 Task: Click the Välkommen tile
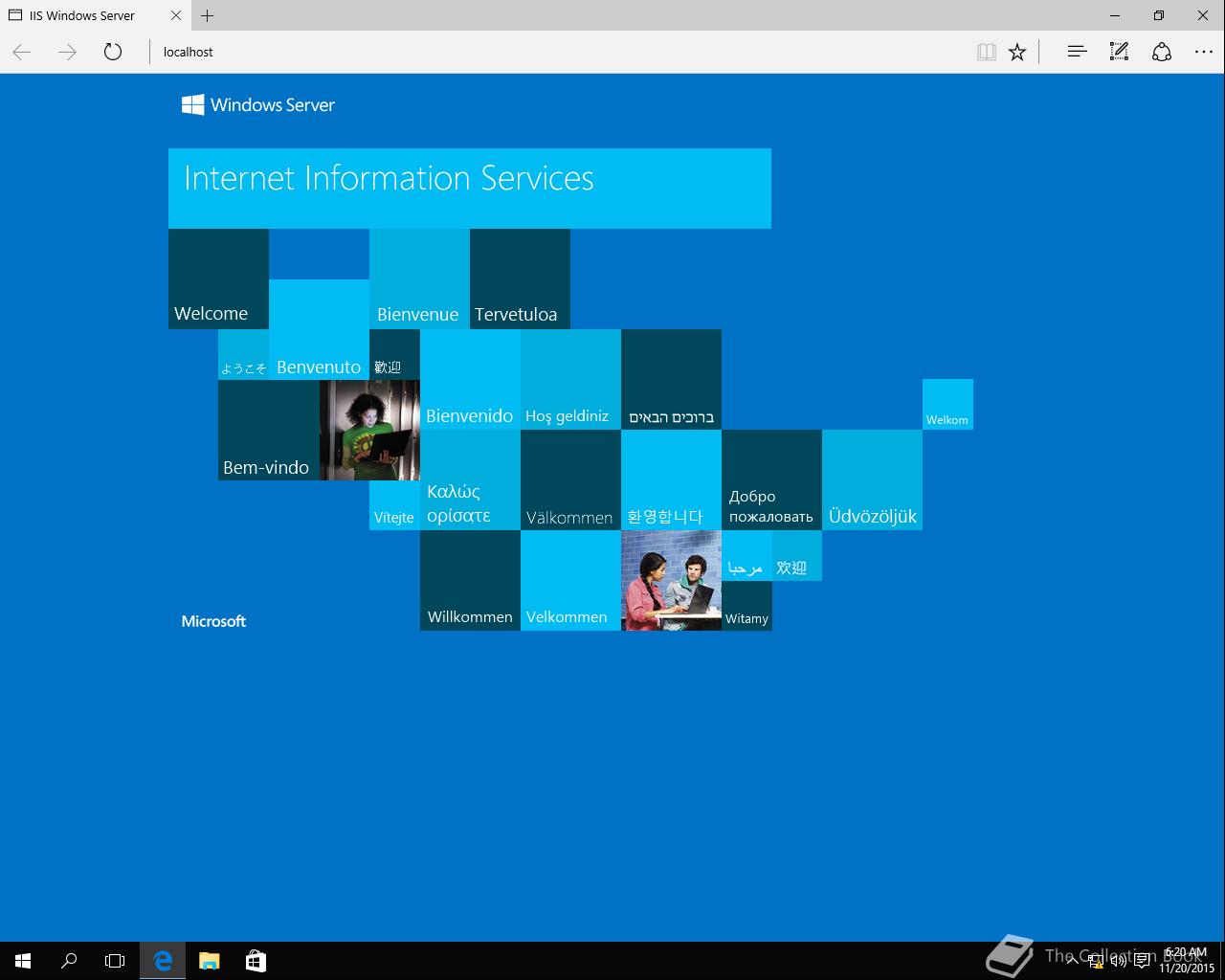[570, 479]
